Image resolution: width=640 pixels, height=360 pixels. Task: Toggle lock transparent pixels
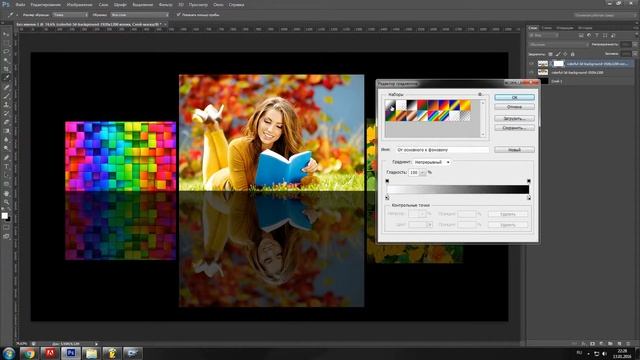pyautogui.click(x=550, y=54)
